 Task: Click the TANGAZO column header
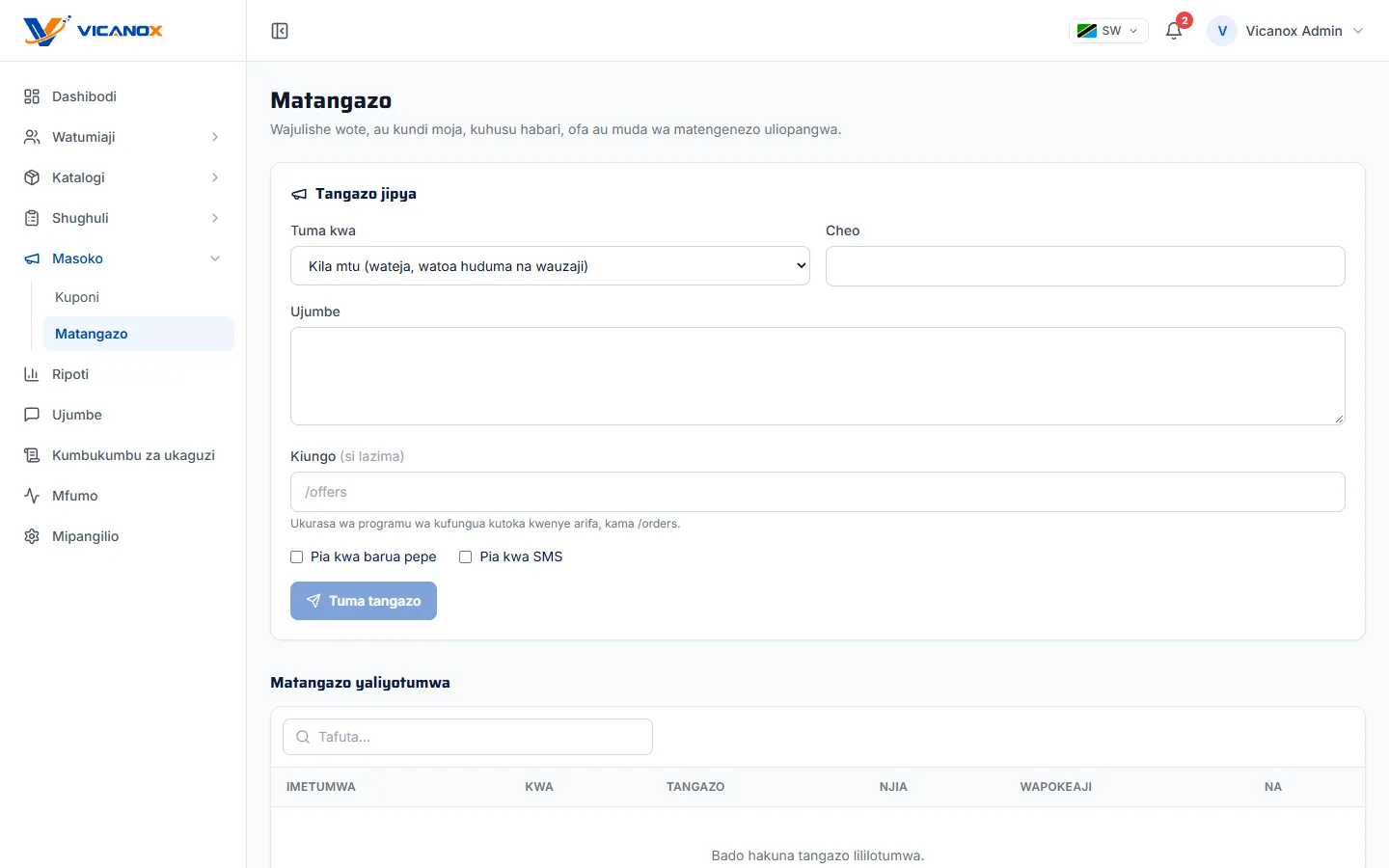click(x=695, y=787)
